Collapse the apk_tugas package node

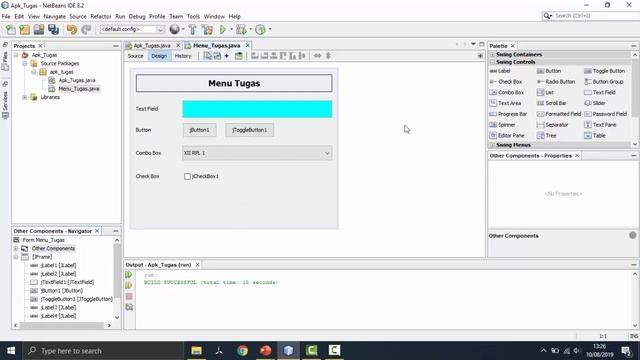click(x=34, y=72)
